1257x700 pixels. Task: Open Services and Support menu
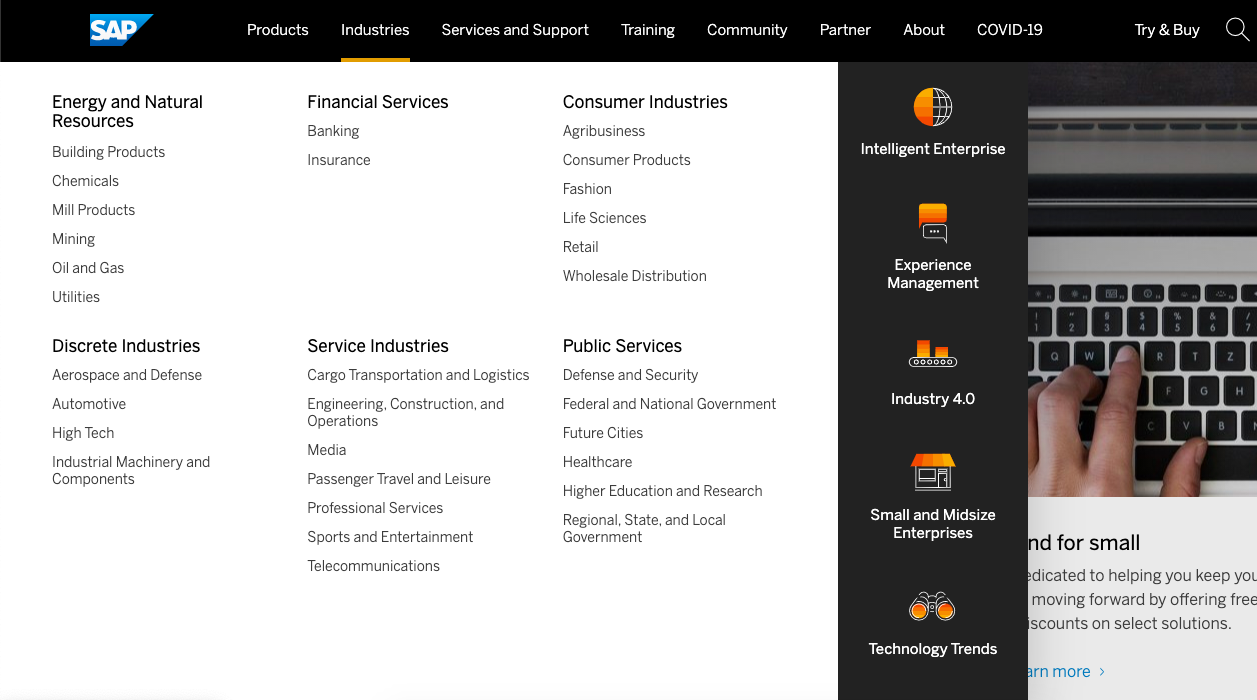(515, 30)
